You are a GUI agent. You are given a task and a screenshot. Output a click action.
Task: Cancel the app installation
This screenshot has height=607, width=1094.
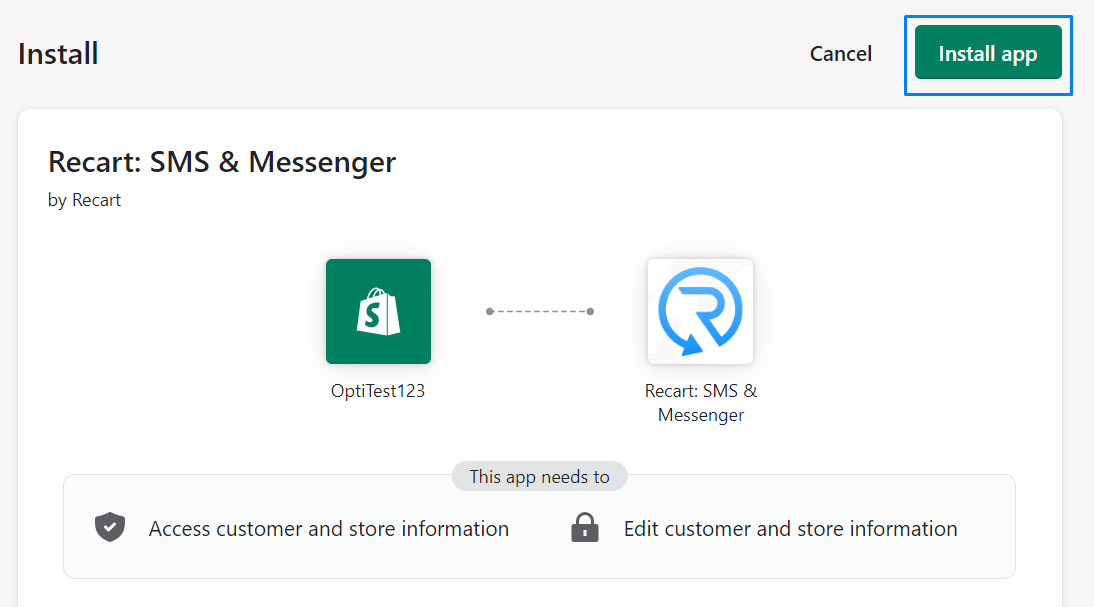pyautogui.click(x=841, y=54)
